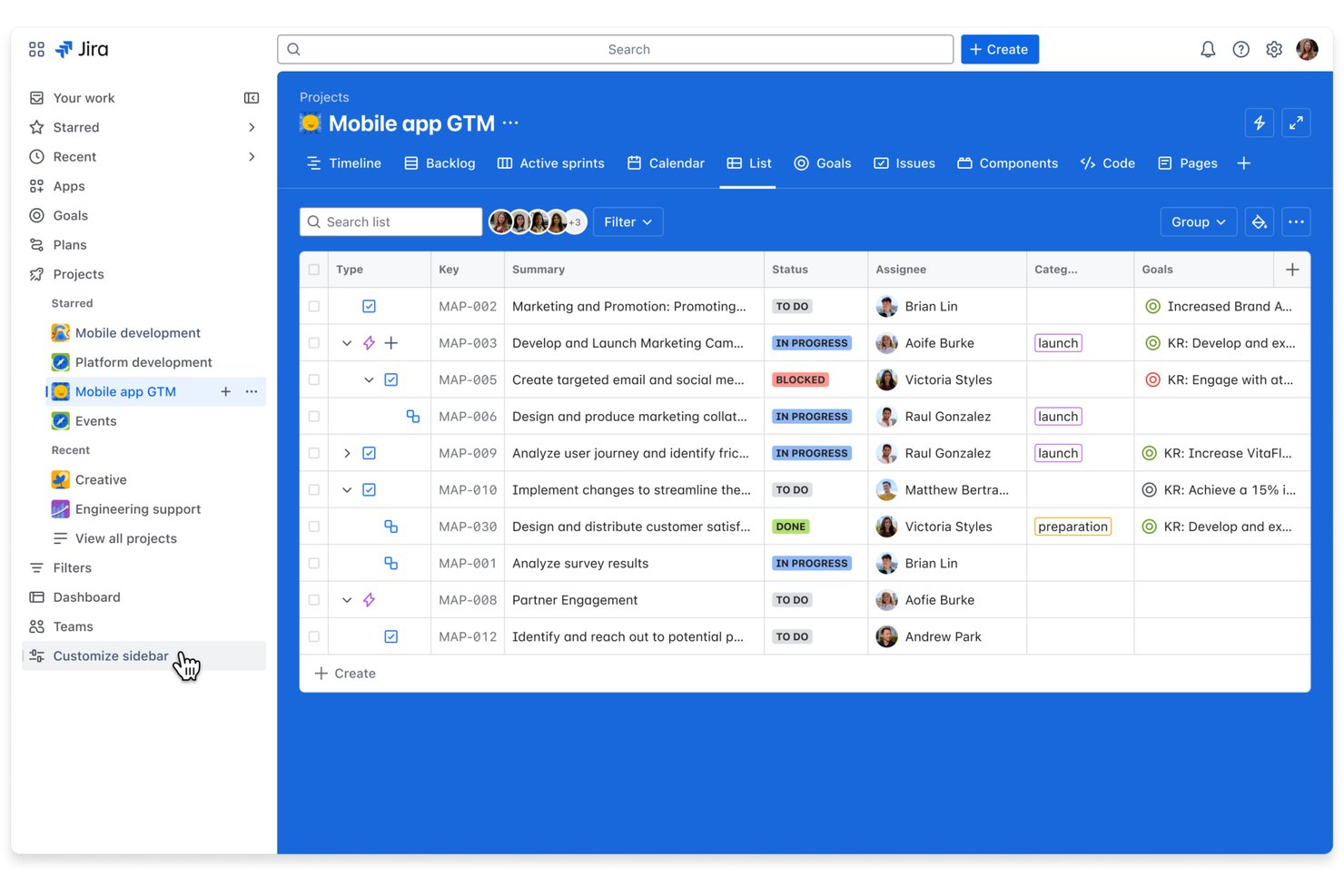Click plus next to Mobile app GTM in sidebar

pos(225,392)
